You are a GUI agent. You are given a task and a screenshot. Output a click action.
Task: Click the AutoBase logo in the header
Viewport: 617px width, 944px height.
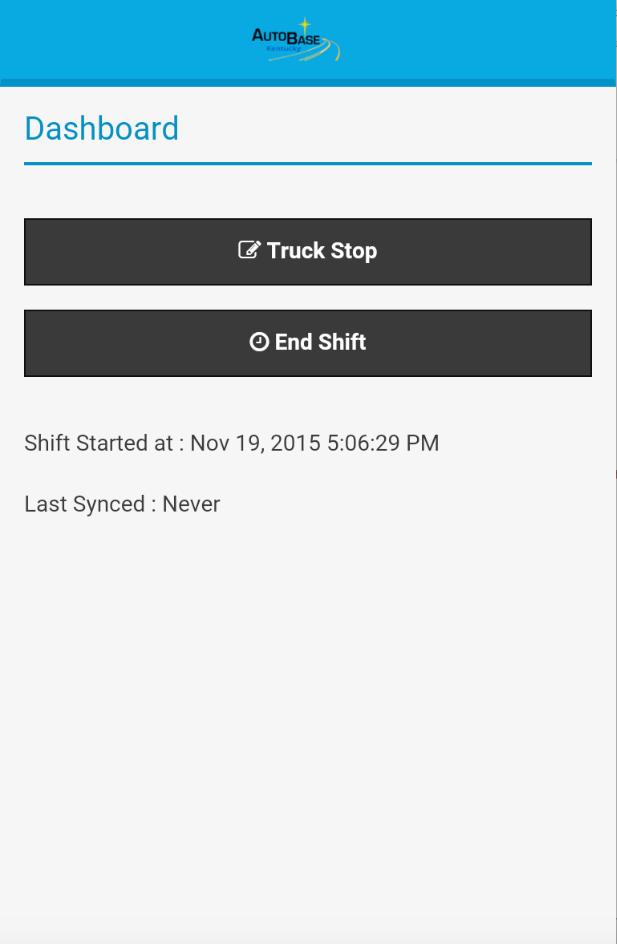296,41
